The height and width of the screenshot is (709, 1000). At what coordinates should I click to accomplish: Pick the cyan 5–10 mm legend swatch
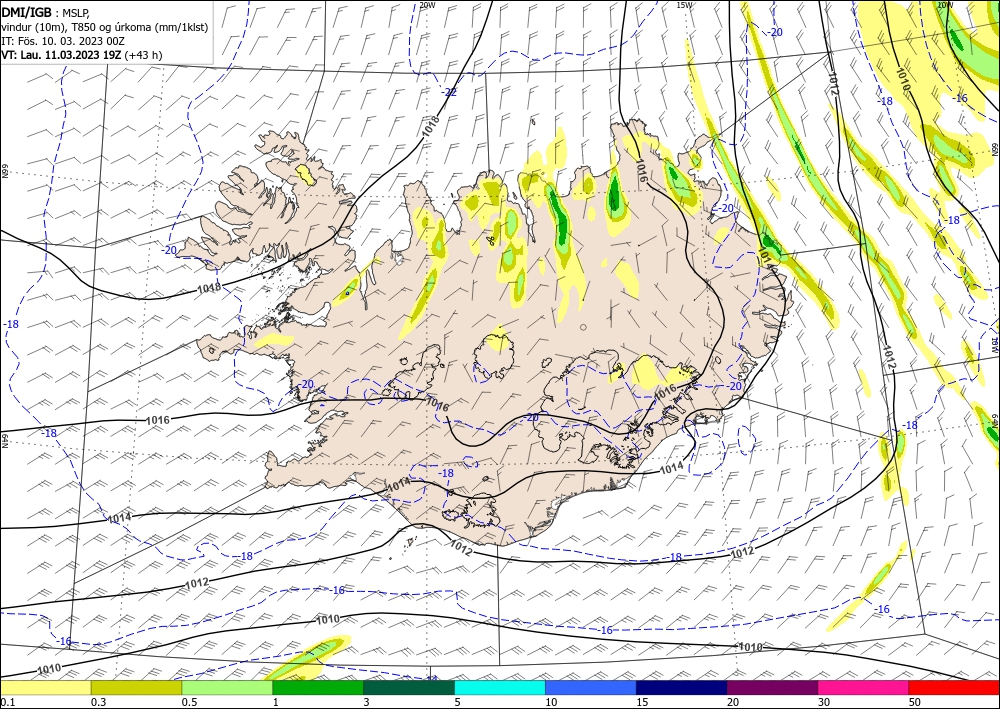click(x=500, y=687)
